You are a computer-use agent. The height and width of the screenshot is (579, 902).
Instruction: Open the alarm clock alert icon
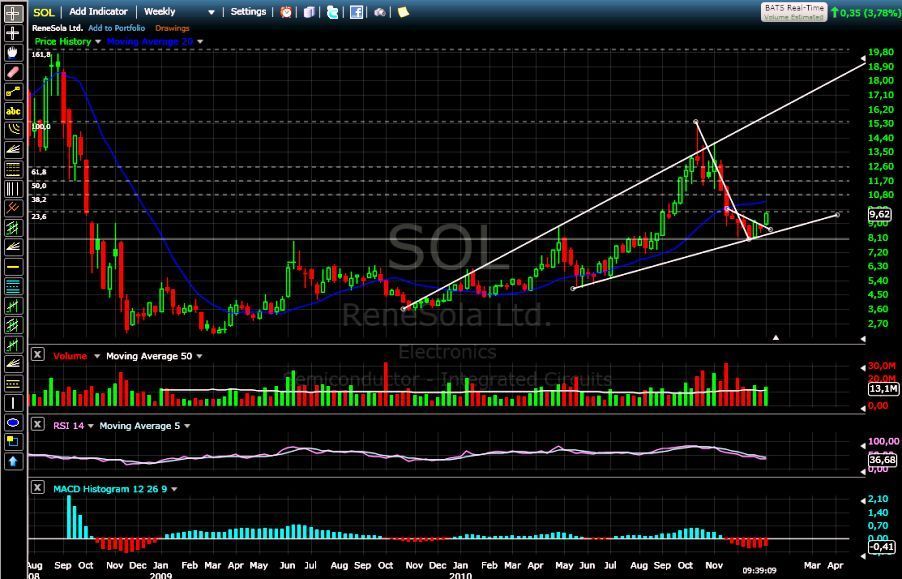[286, 12]
